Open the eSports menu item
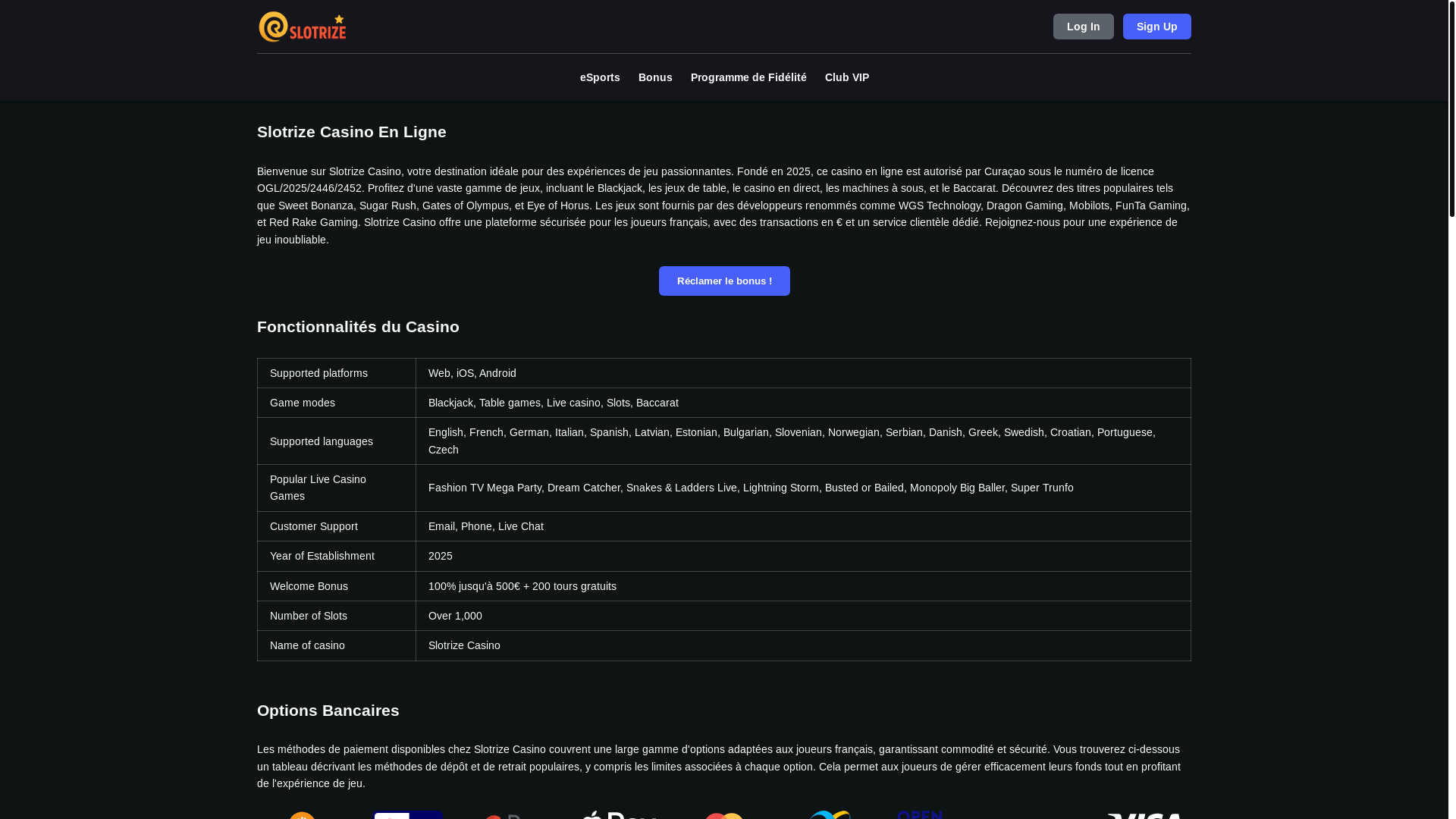Image resolution: width=1456 pixels, height=819 pixels. (600, 77)
